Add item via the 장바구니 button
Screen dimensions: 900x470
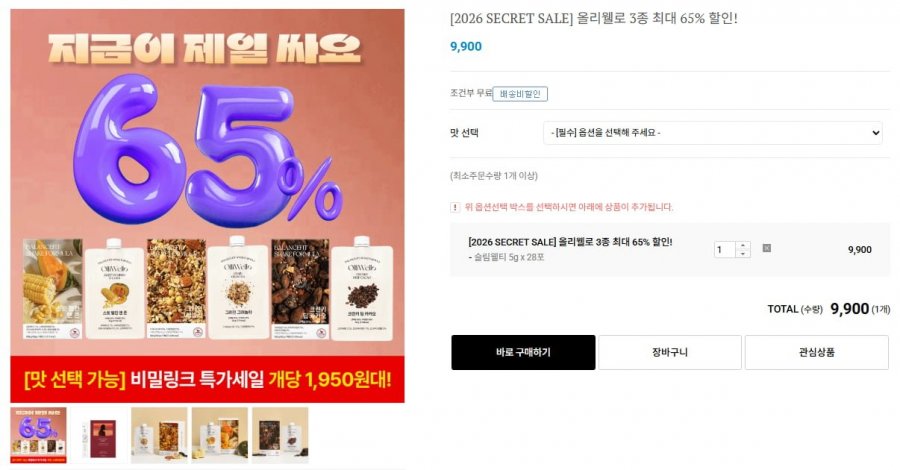(670, 352)
